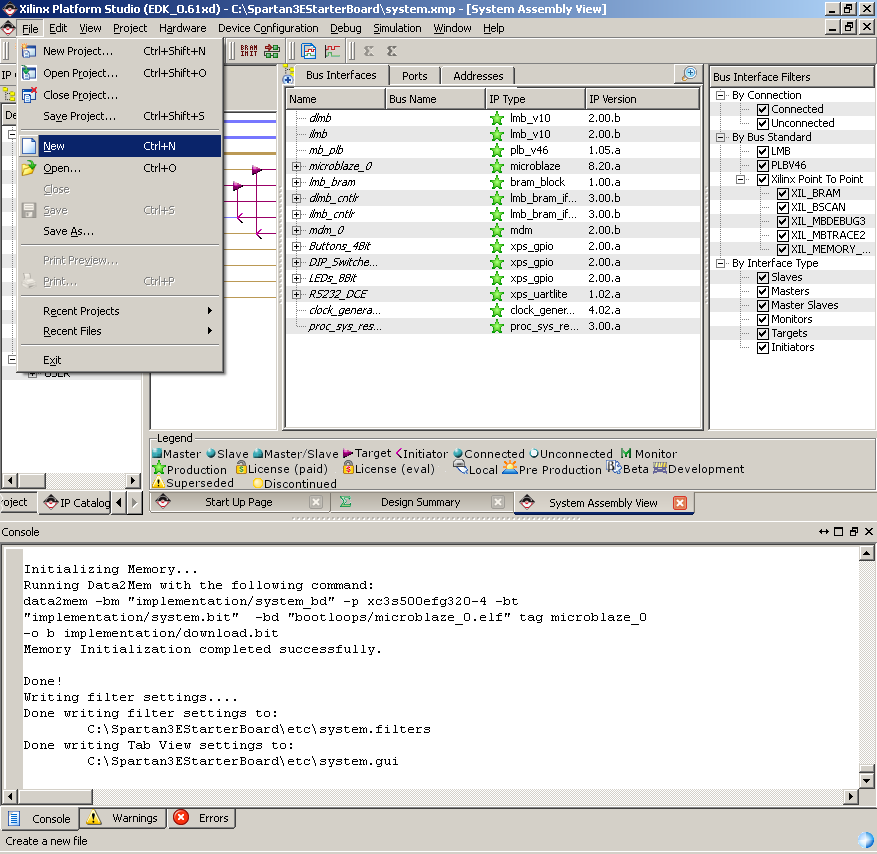Choose Open Project from the File menu
The width and height of the screenshot is (877, 854).
(120, 73)
